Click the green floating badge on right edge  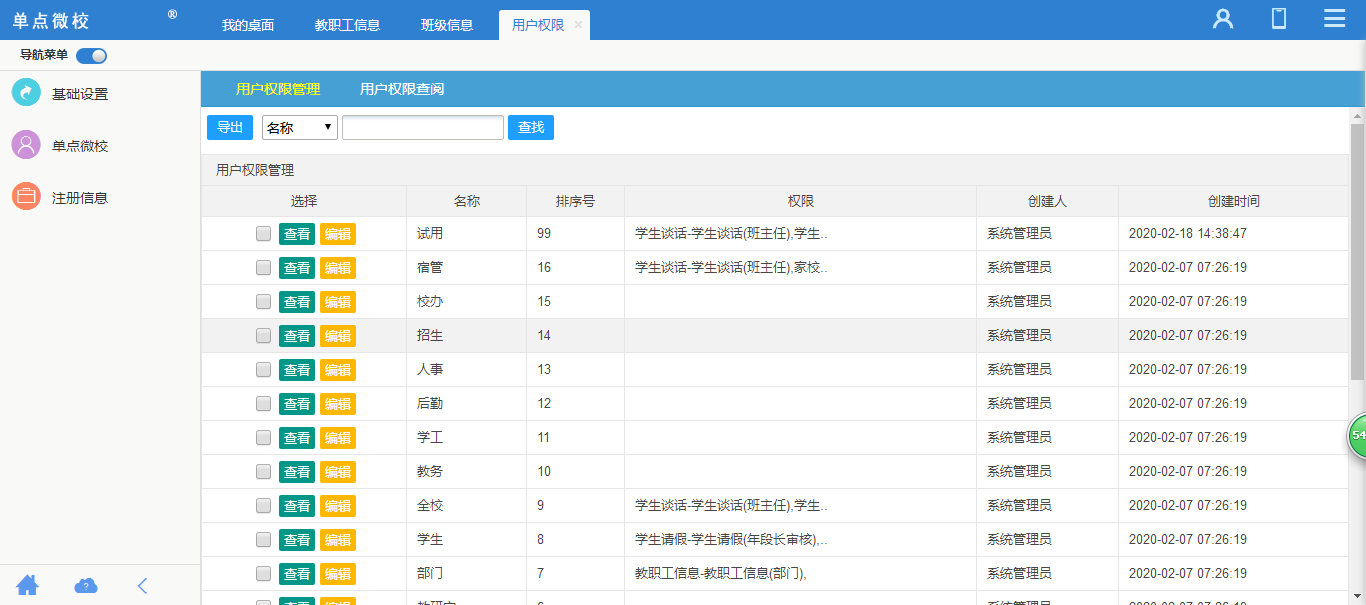pyautogui.click(x=1357, y=436)
